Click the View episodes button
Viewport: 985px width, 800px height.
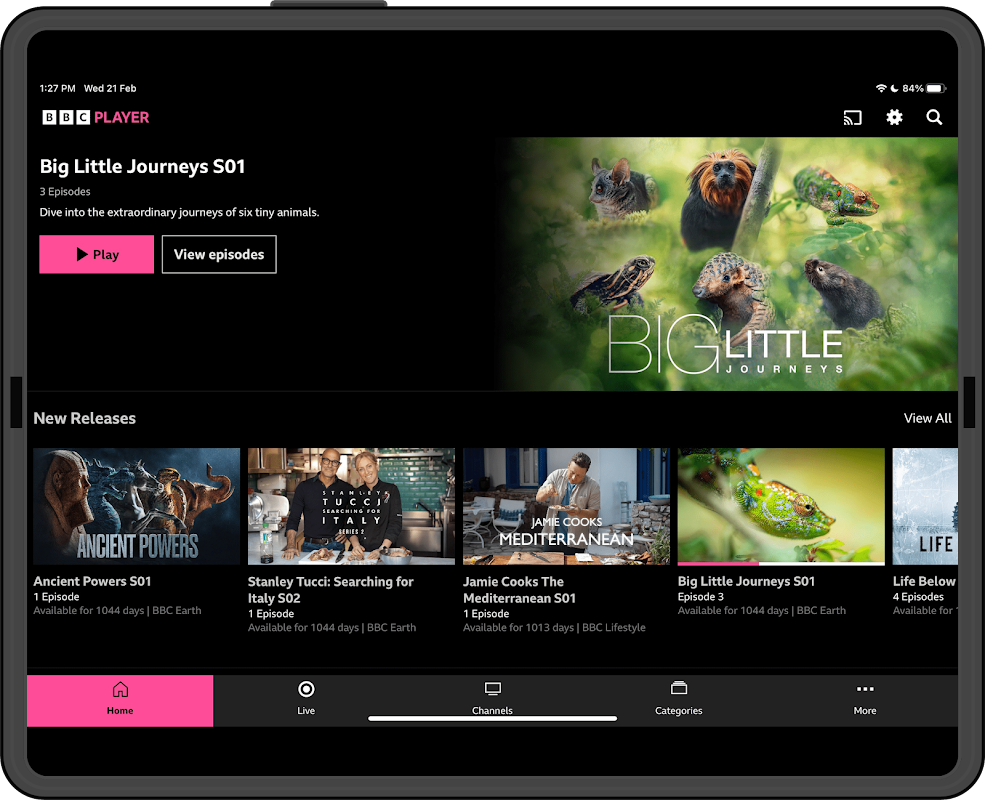pos(219,254)
